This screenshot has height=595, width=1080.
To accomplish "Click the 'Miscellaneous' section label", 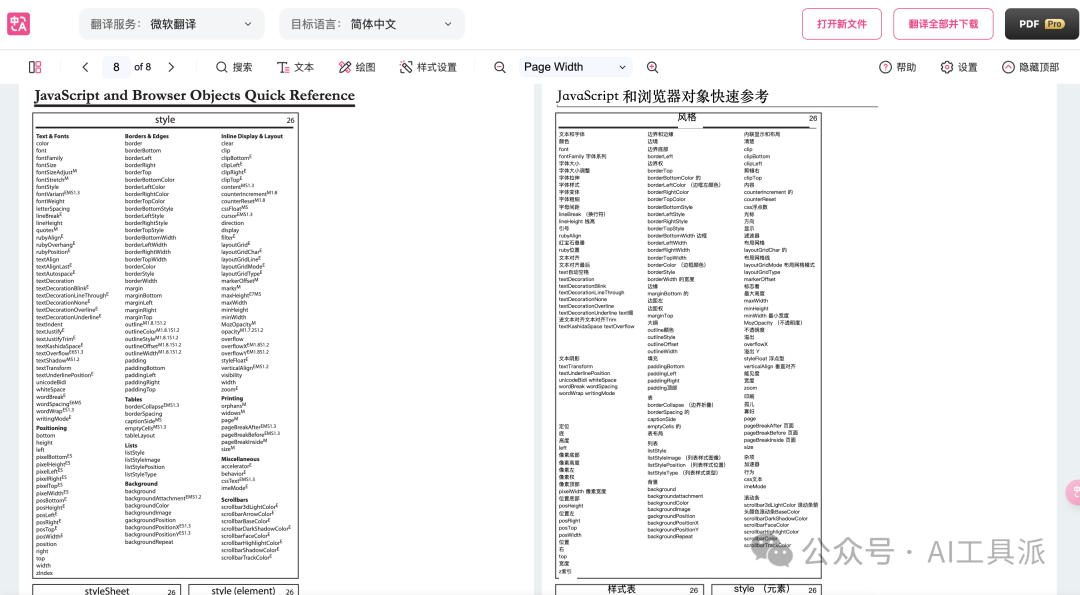I will click(x=240, y=459).
